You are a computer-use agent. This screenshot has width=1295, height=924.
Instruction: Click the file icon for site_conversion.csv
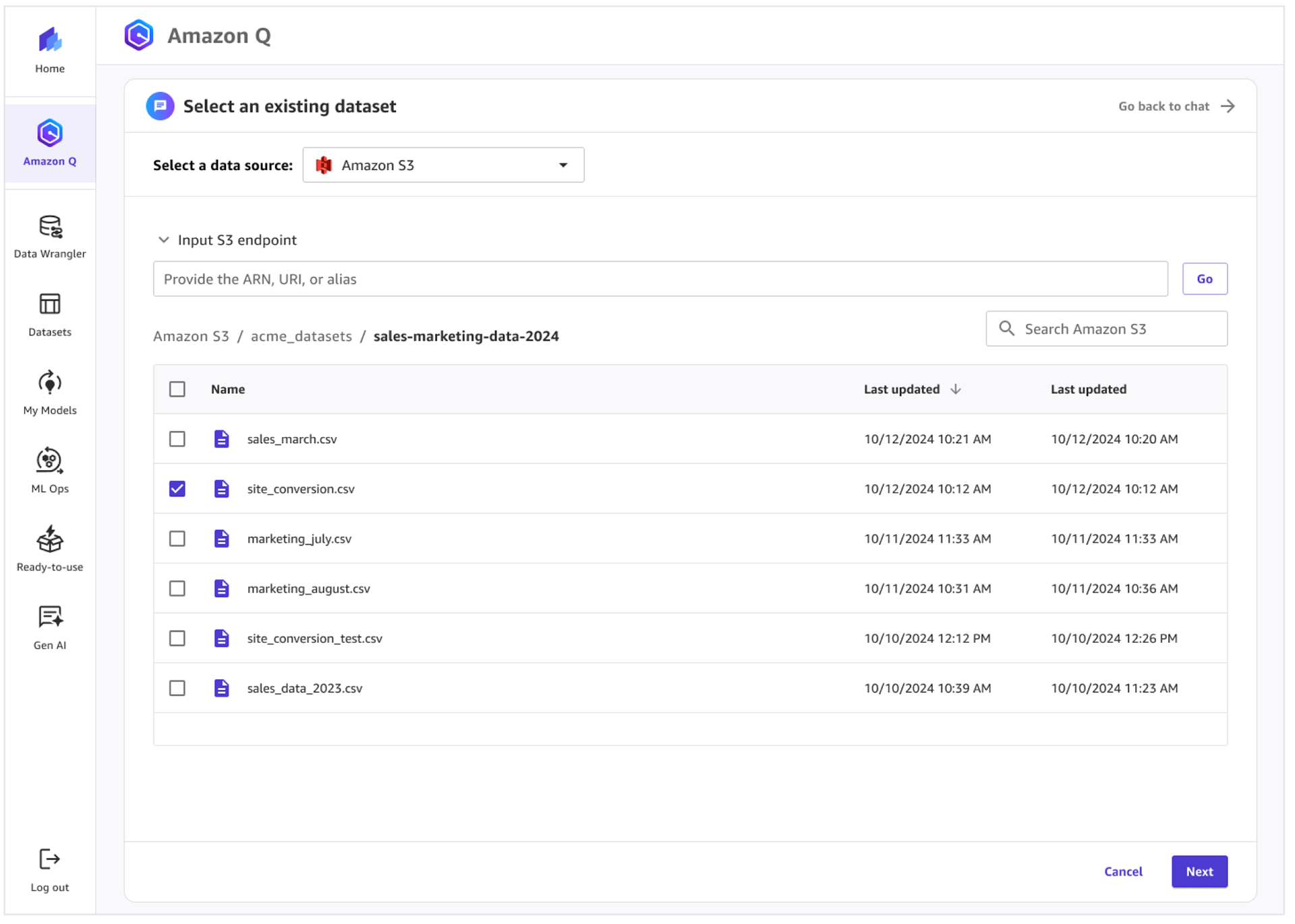[221, 489]
